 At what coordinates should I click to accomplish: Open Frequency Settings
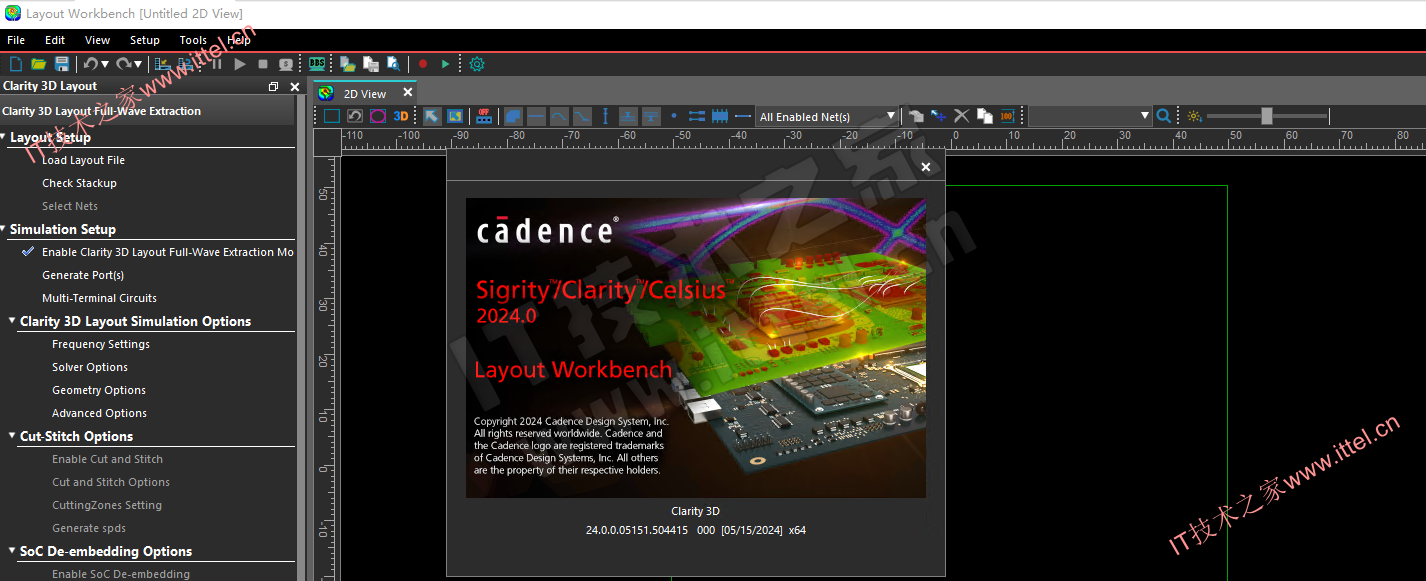click(x=101, y=344)
